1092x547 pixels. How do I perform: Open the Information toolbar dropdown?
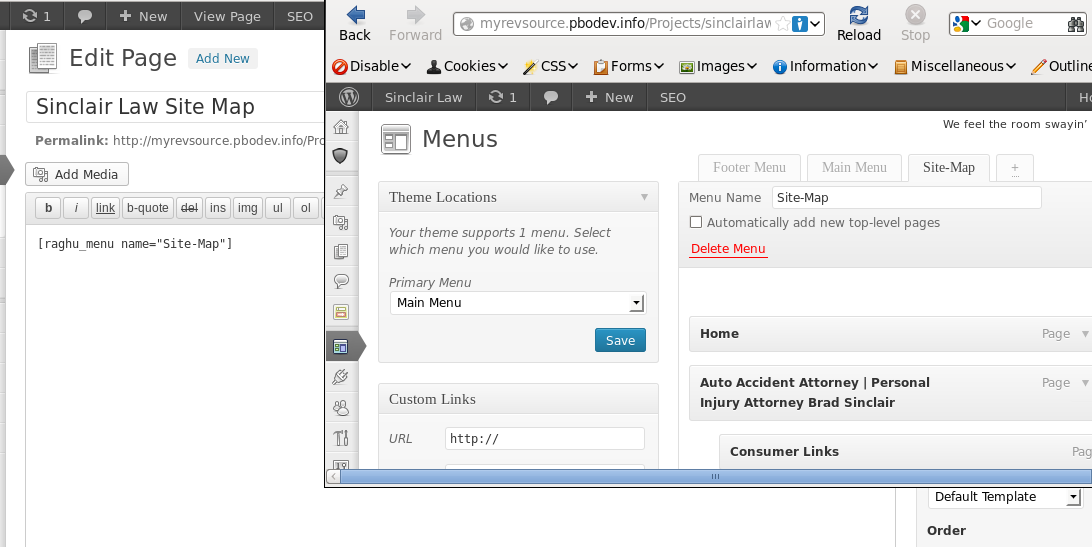point(826,66)
